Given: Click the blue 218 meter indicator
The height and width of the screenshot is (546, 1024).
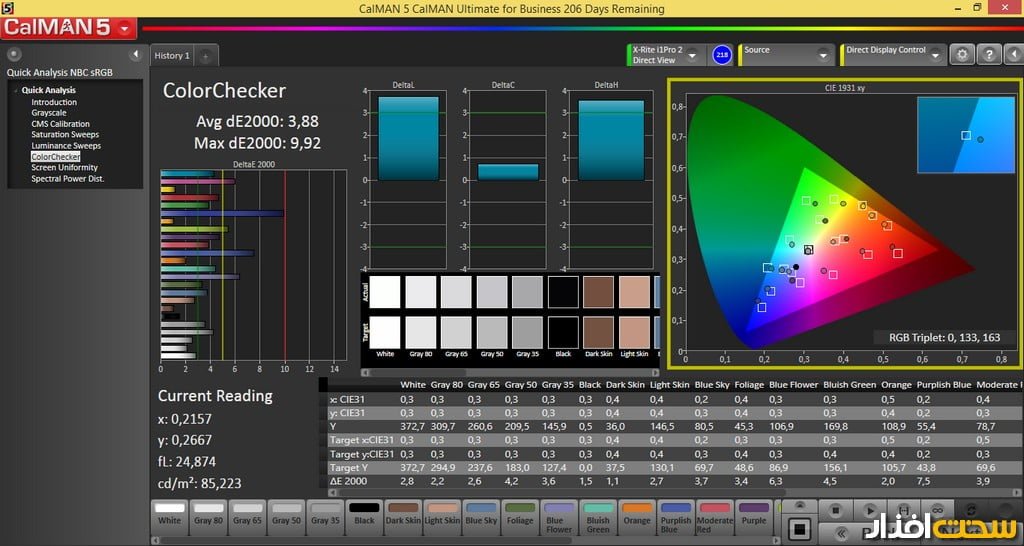Looking at the screenshot, I should point(721,54).
